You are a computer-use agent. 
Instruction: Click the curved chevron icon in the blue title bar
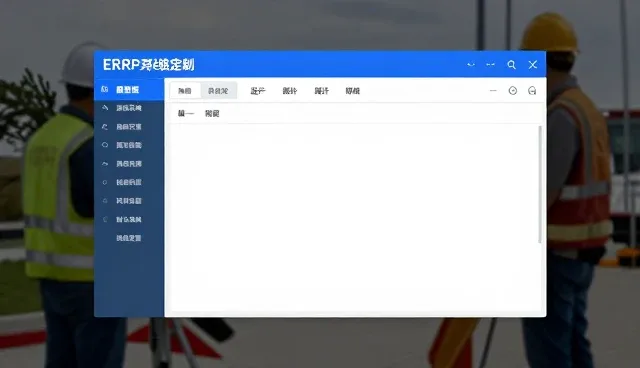point(471,65)
